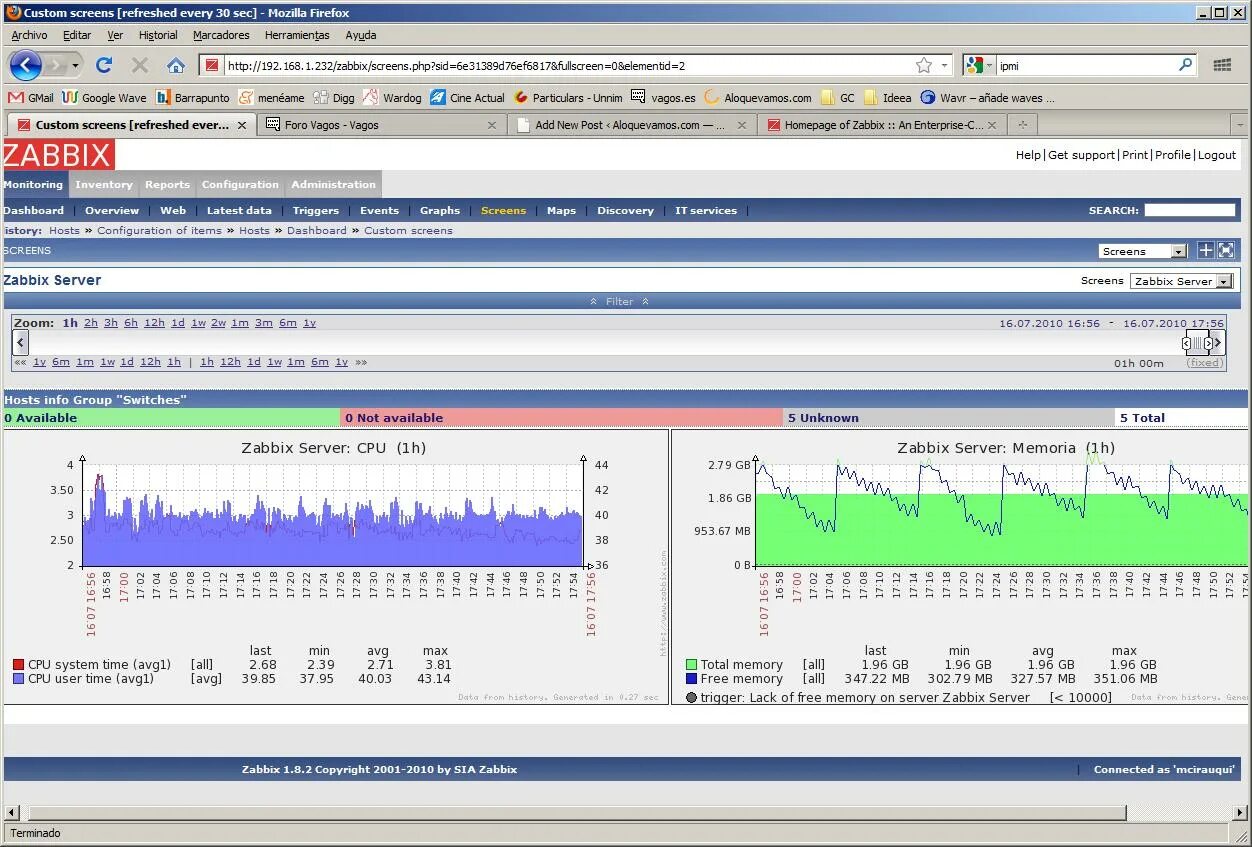Viewport: 1252px width, 847px height.
Task: Click the browser URL address field
Action: 566,65
